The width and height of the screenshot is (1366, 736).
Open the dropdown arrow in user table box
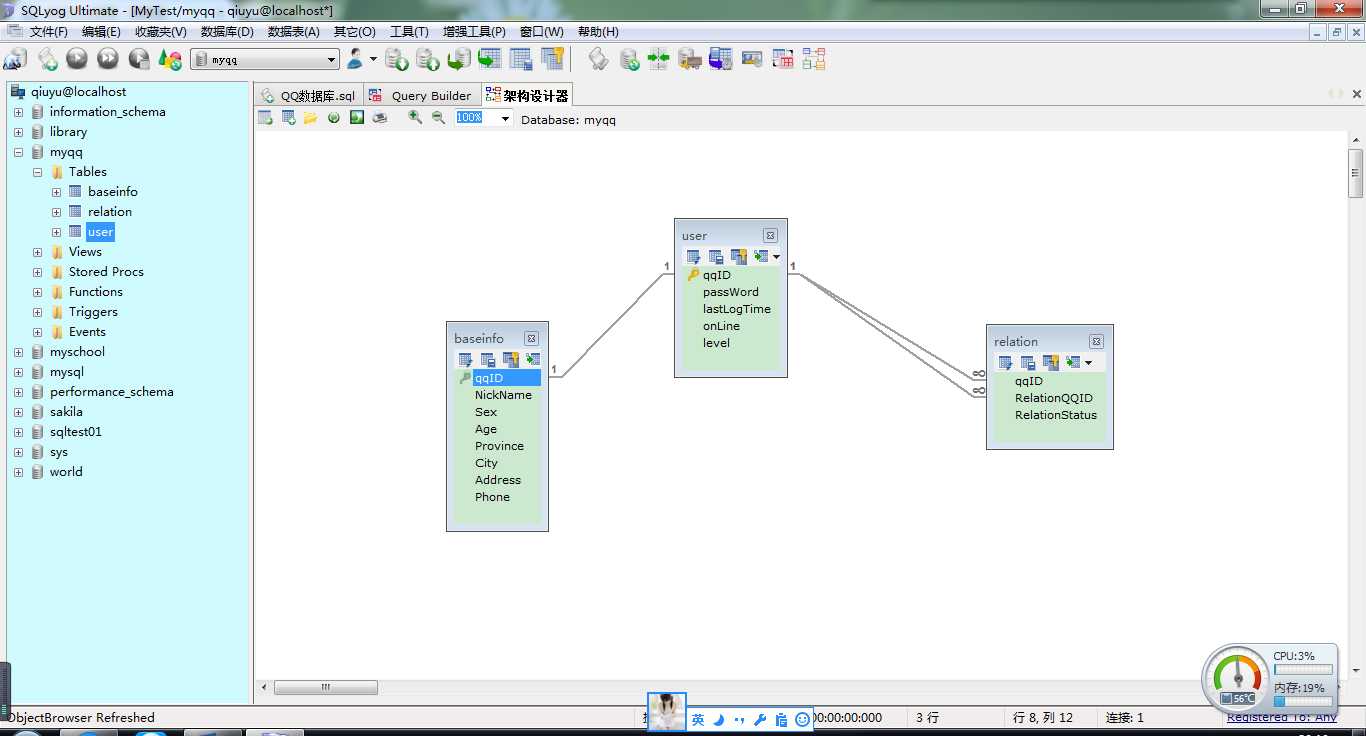[776, 257]
